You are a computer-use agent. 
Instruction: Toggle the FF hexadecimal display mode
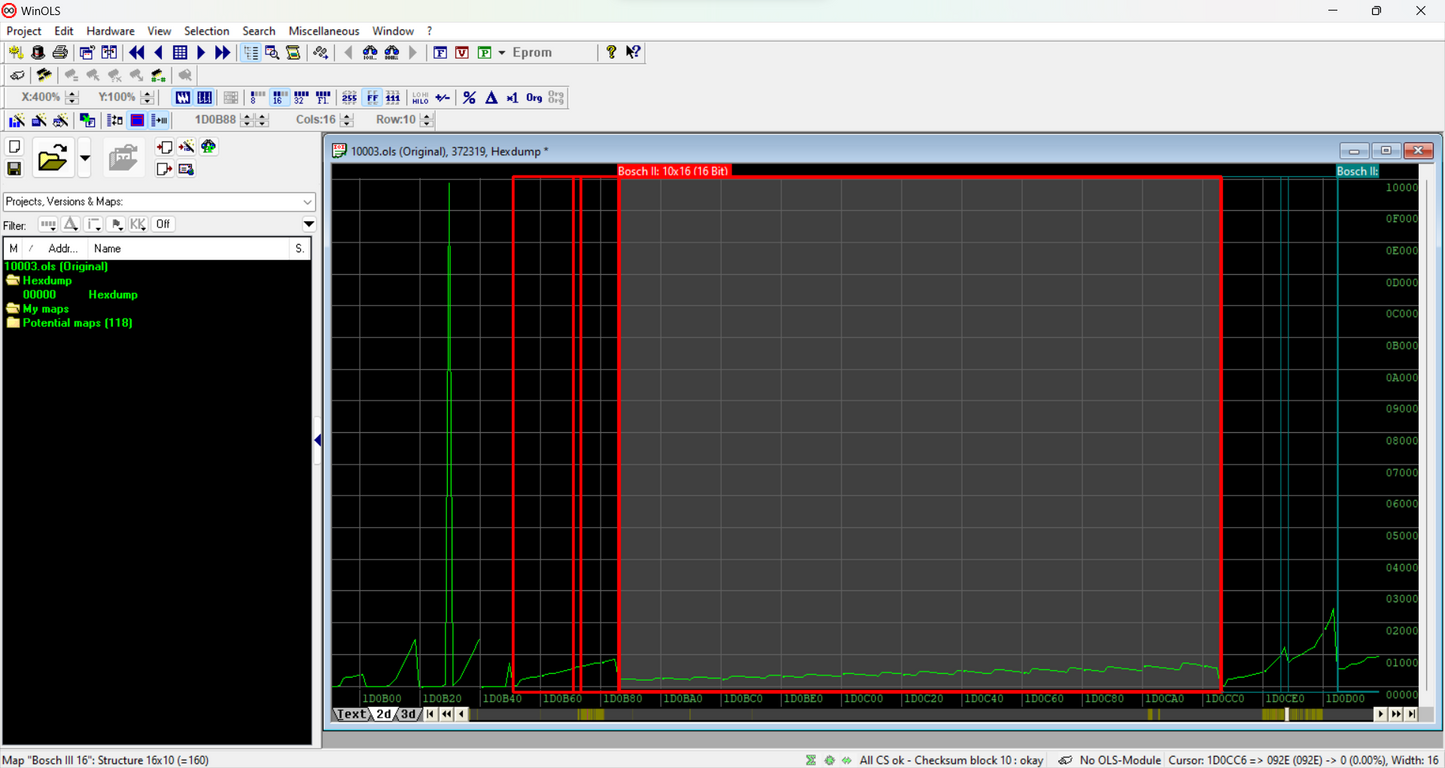coord(371,98)
